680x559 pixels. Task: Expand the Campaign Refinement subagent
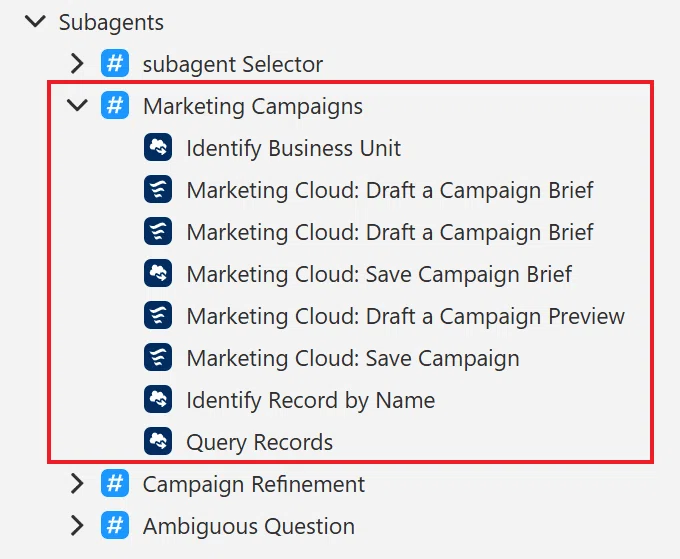click(77, 483)
